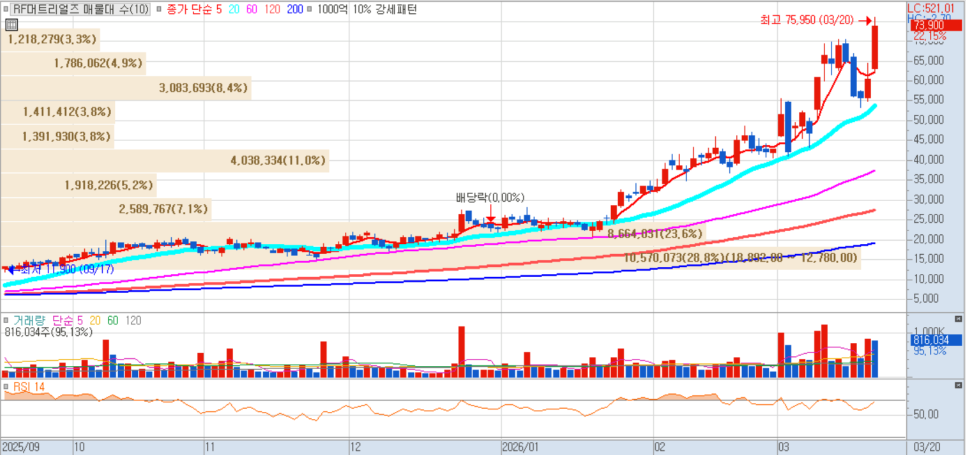Toggle square marker before RSI 14
966x455 pixels.
(x=7, y=386)
